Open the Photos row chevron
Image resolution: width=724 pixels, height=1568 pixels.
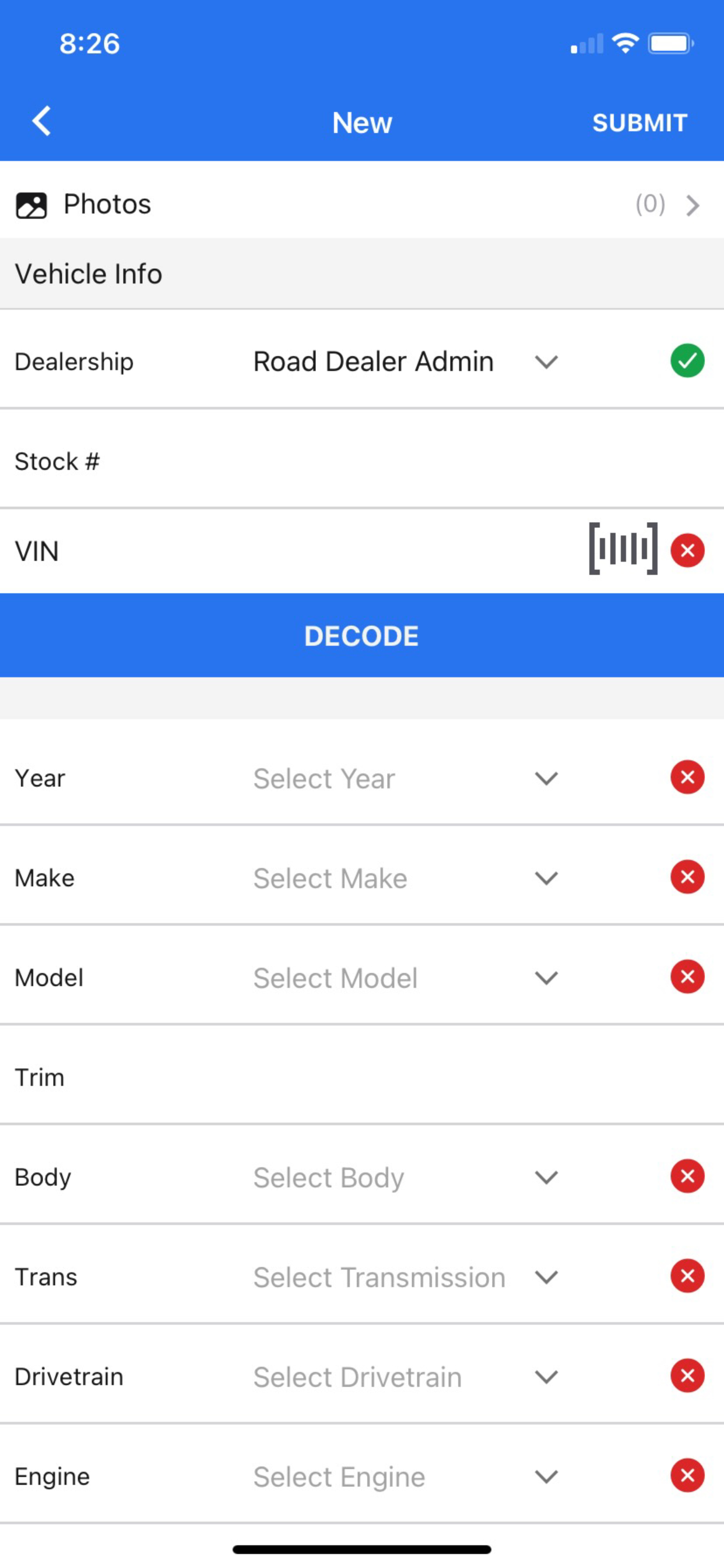coord(693,205)
